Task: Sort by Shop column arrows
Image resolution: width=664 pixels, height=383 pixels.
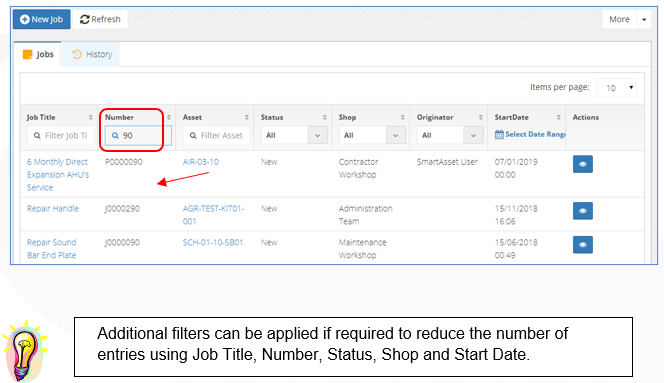Action: [x=402, y=117]
